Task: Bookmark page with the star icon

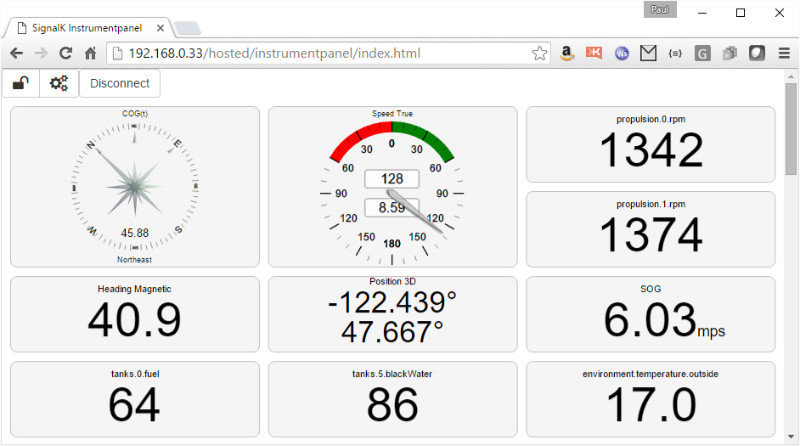Action: (x=540, y=53)
